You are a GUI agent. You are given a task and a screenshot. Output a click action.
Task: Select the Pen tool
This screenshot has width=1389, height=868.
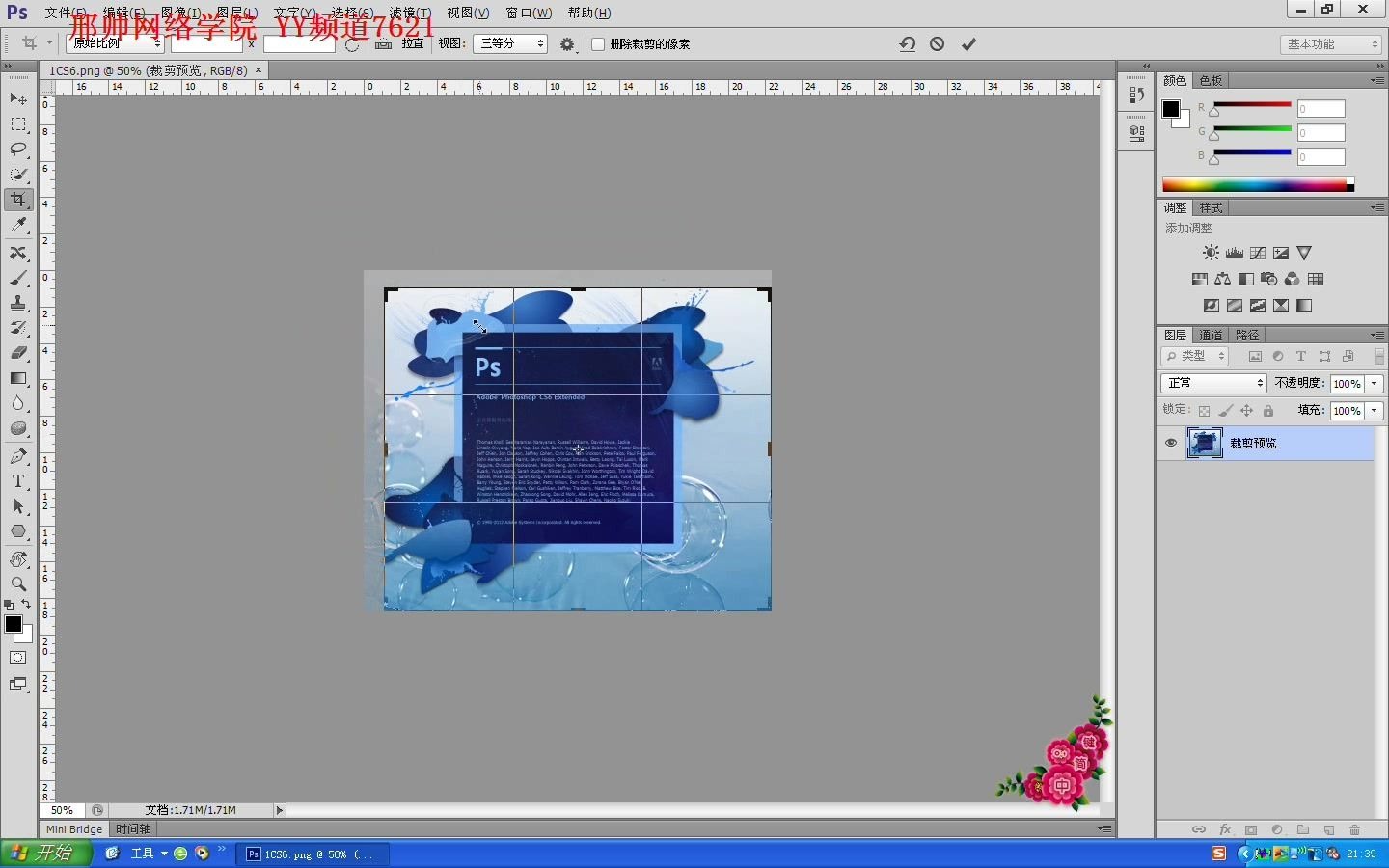18,456
